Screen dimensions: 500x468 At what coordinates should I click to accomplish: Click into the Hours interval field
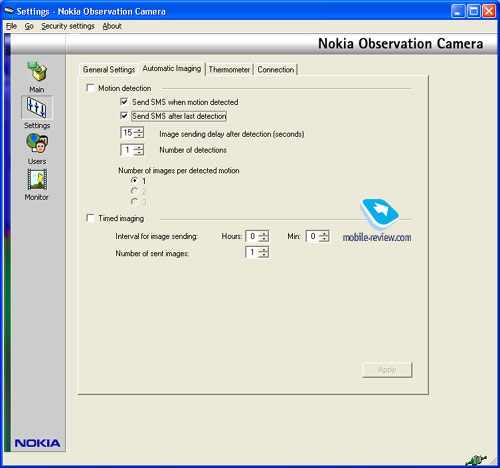[252, 236]
